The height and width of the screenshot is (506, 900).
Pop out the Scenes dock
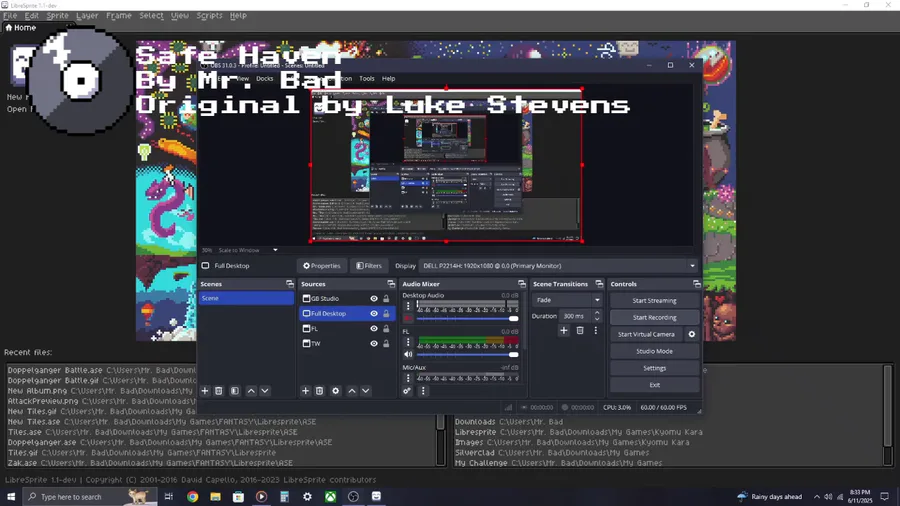click(289, 284)
